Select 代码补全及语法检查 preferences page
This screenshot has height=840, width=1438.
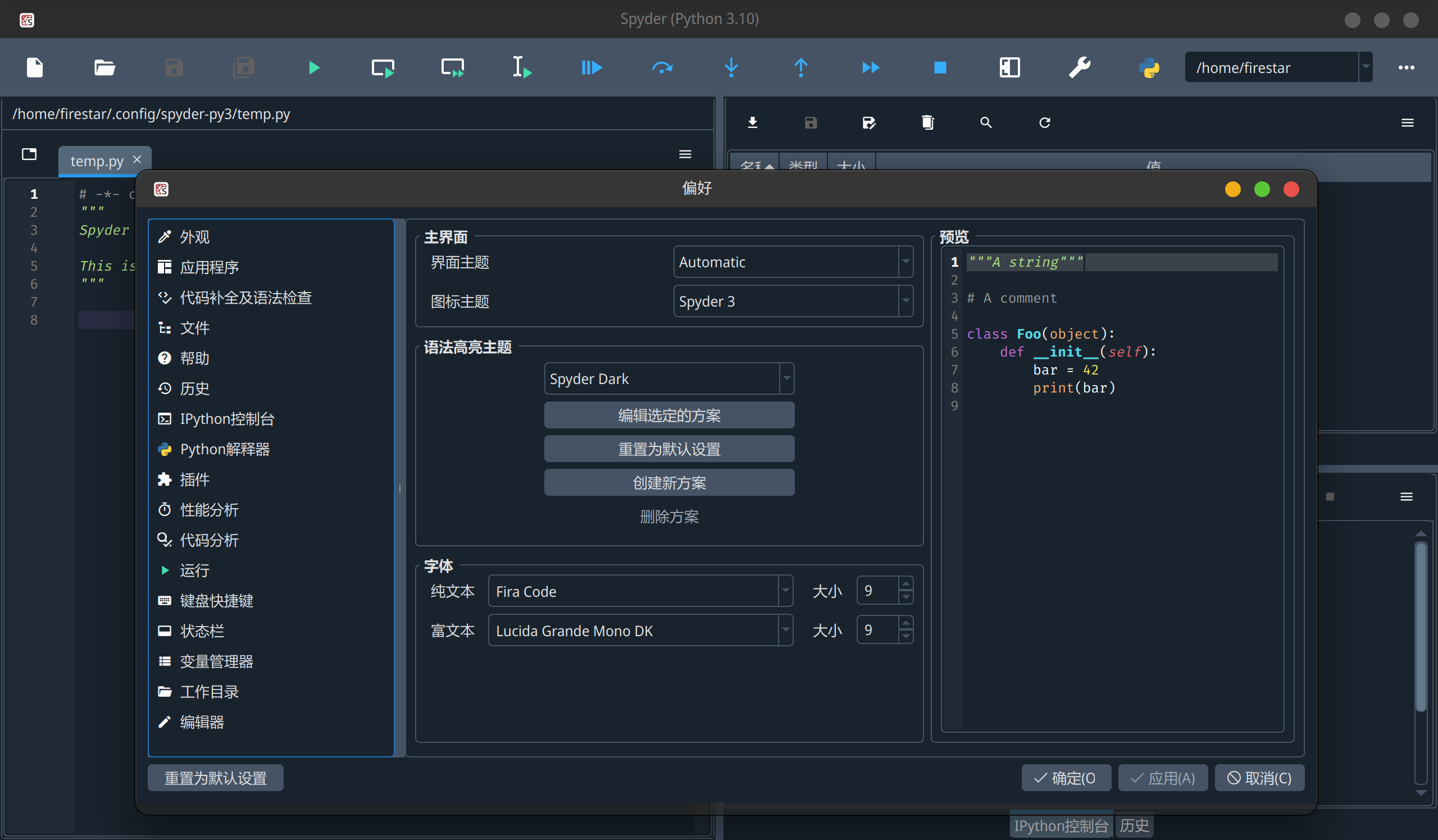(x=271, y=297)
